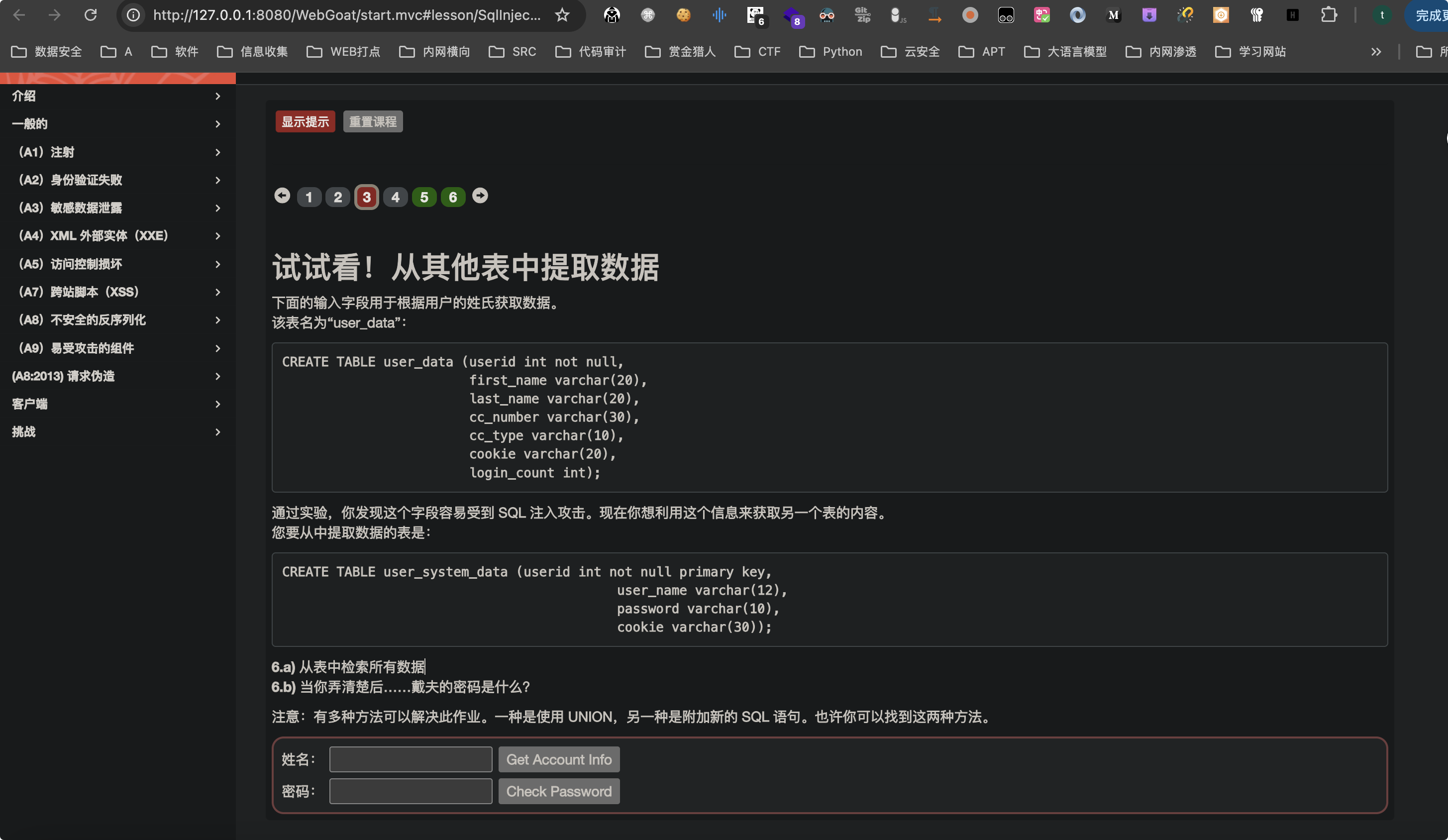The width and height of the screenshot is (1448, 840).
Task: Go to completed lesson page 5
Action: click(x=424, y=197)
